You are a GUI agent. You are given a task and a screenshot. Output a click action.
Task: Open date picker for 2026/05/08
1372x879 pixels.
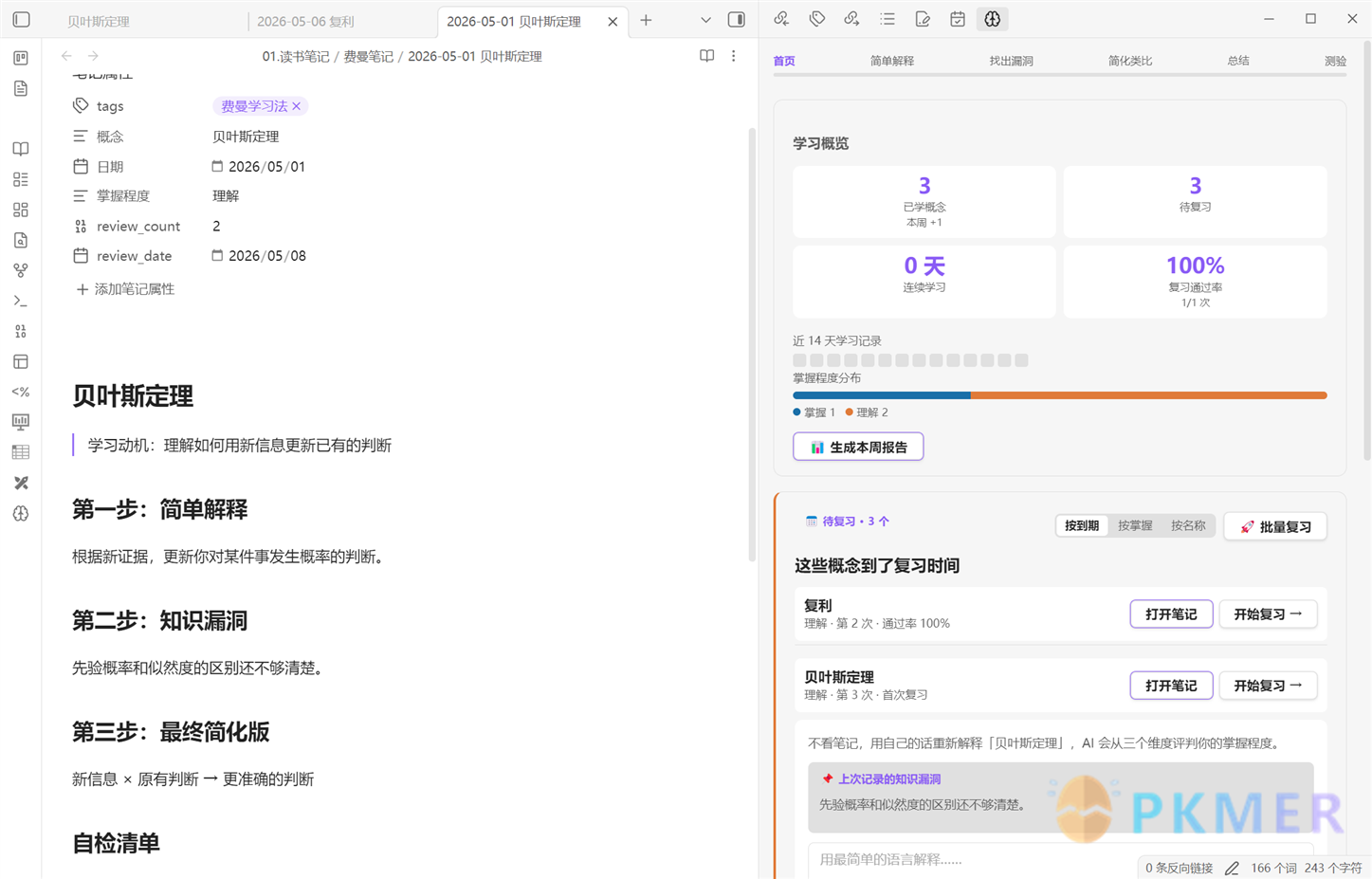click(217, 255)
